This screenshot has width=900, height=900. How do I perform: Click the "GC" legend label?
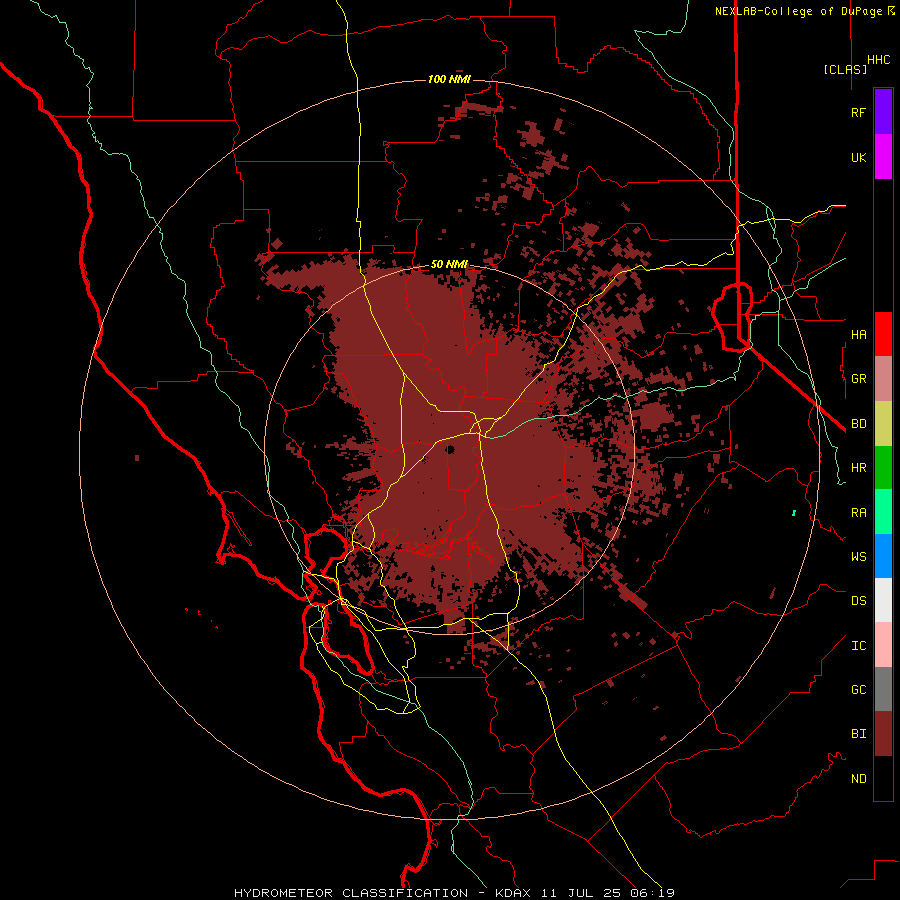(858, 690)
